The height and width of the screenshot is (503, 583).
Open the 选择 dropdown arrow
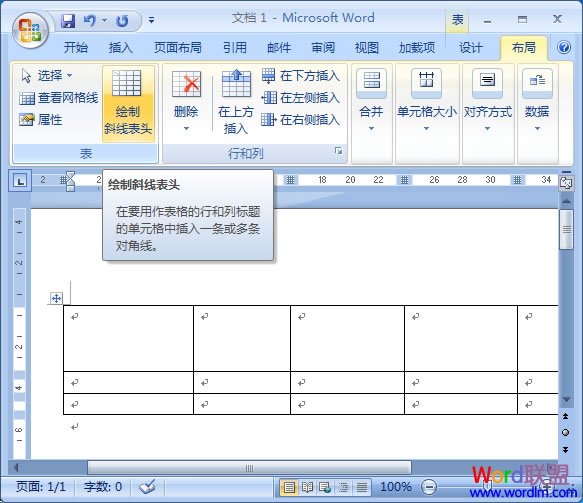pyautogui.click(x=70, y=76)
